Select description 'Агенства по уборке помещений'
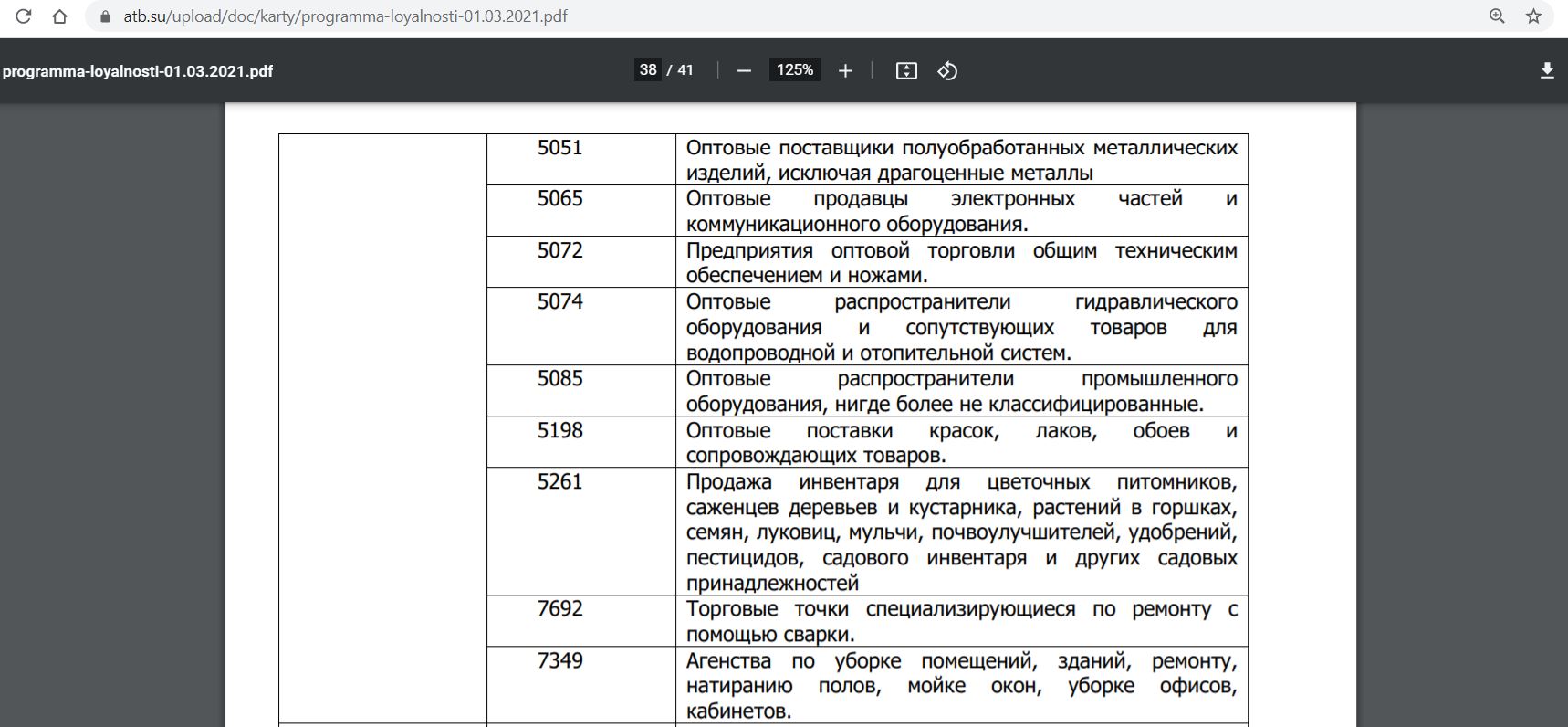Viewport: 1568px width, 727px height. (962, 685)
